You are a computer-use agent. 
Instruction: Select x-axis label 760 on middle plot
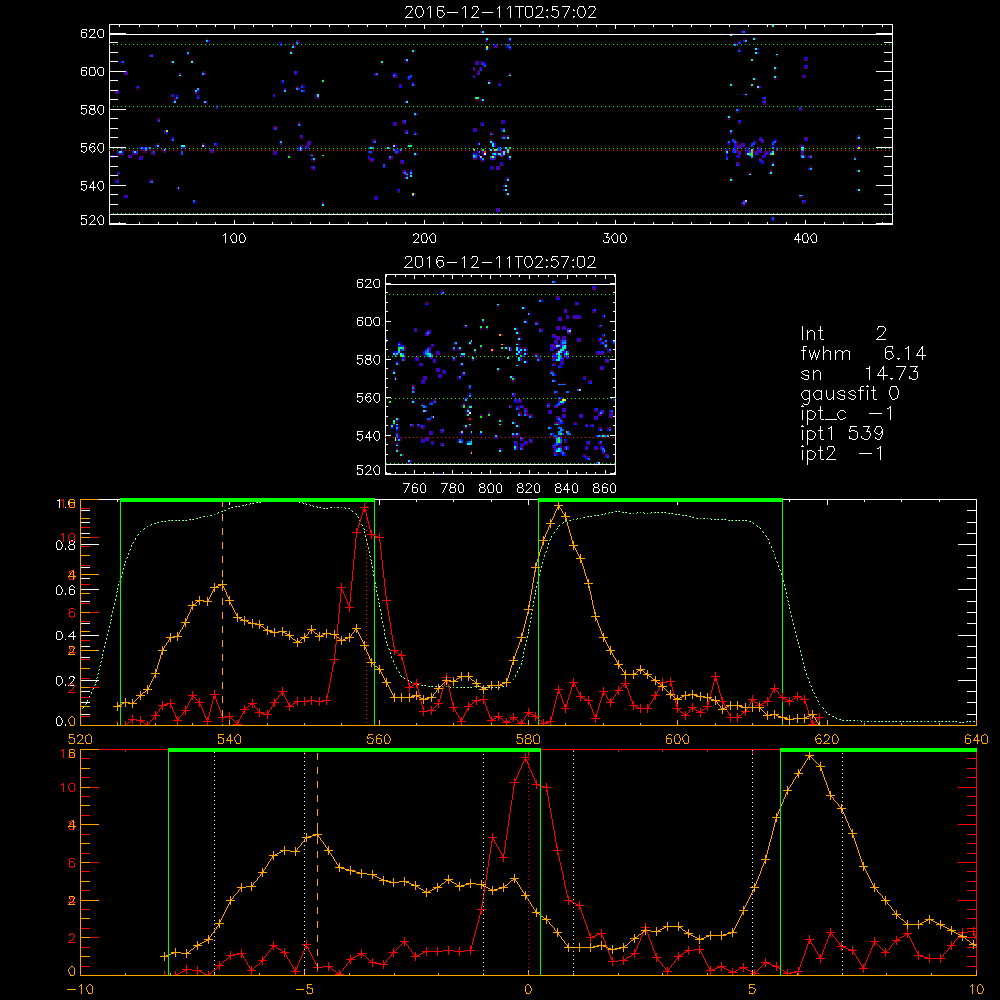click(x=415, y=489)
